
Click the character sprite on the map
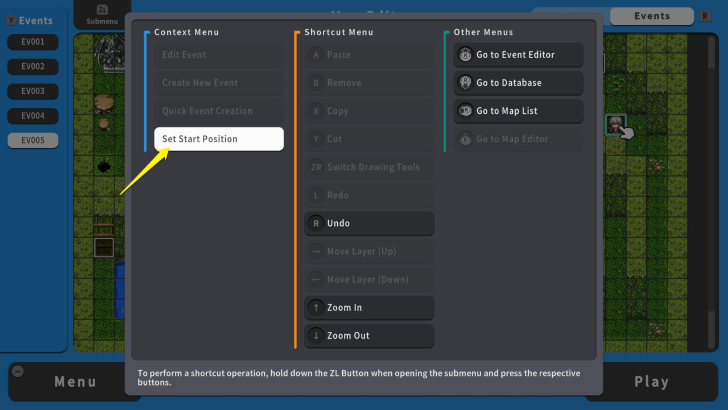pyautogui.click(x=616, y=124)
